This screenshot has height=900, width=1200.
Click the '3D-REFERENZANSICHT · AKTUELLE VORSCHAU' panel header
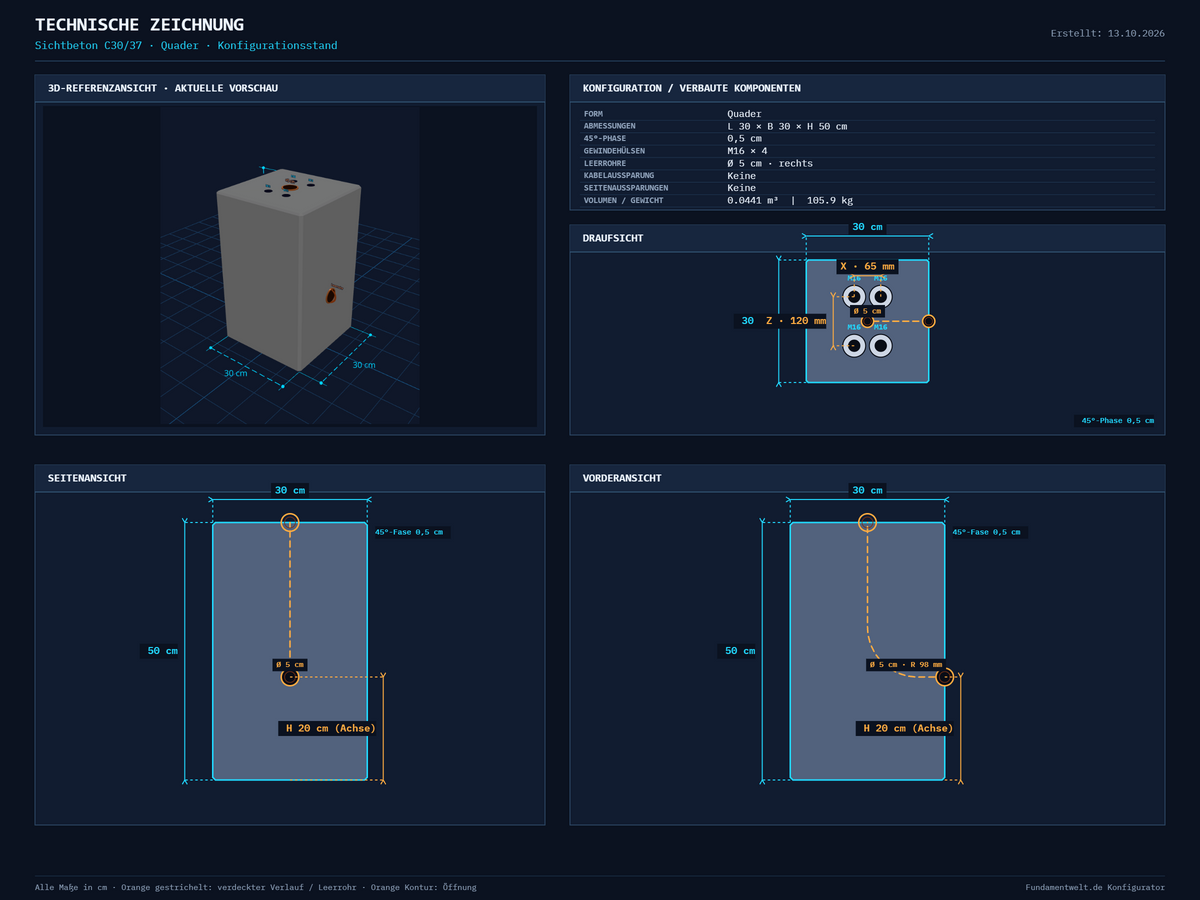pos(290,88)
